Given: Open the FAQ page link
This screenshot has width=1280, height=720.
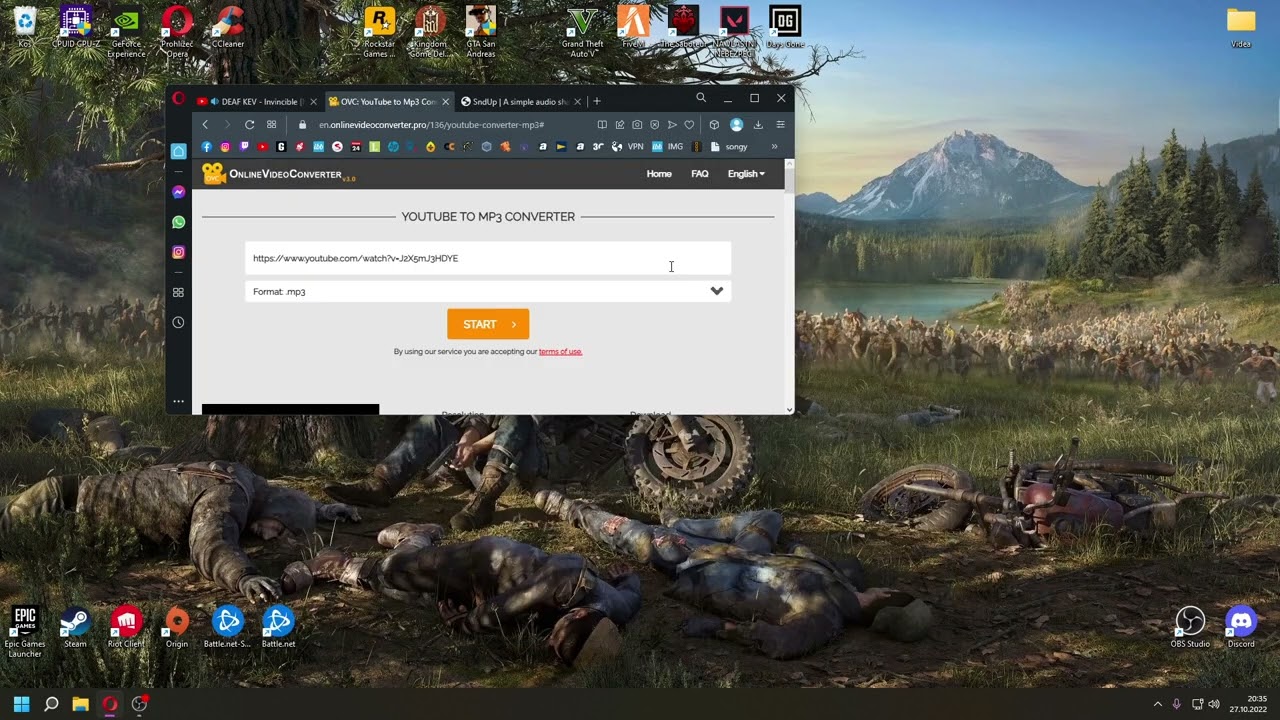Looking at the screenshot, I should 700,174.
